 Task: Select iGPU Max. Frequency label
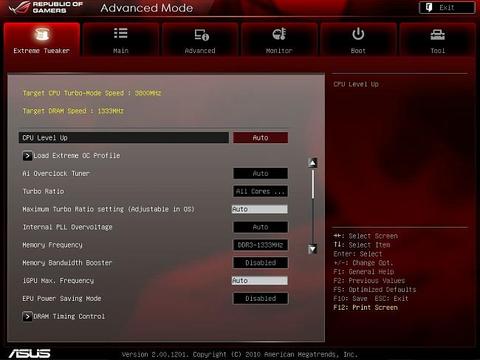pos(58,281)
